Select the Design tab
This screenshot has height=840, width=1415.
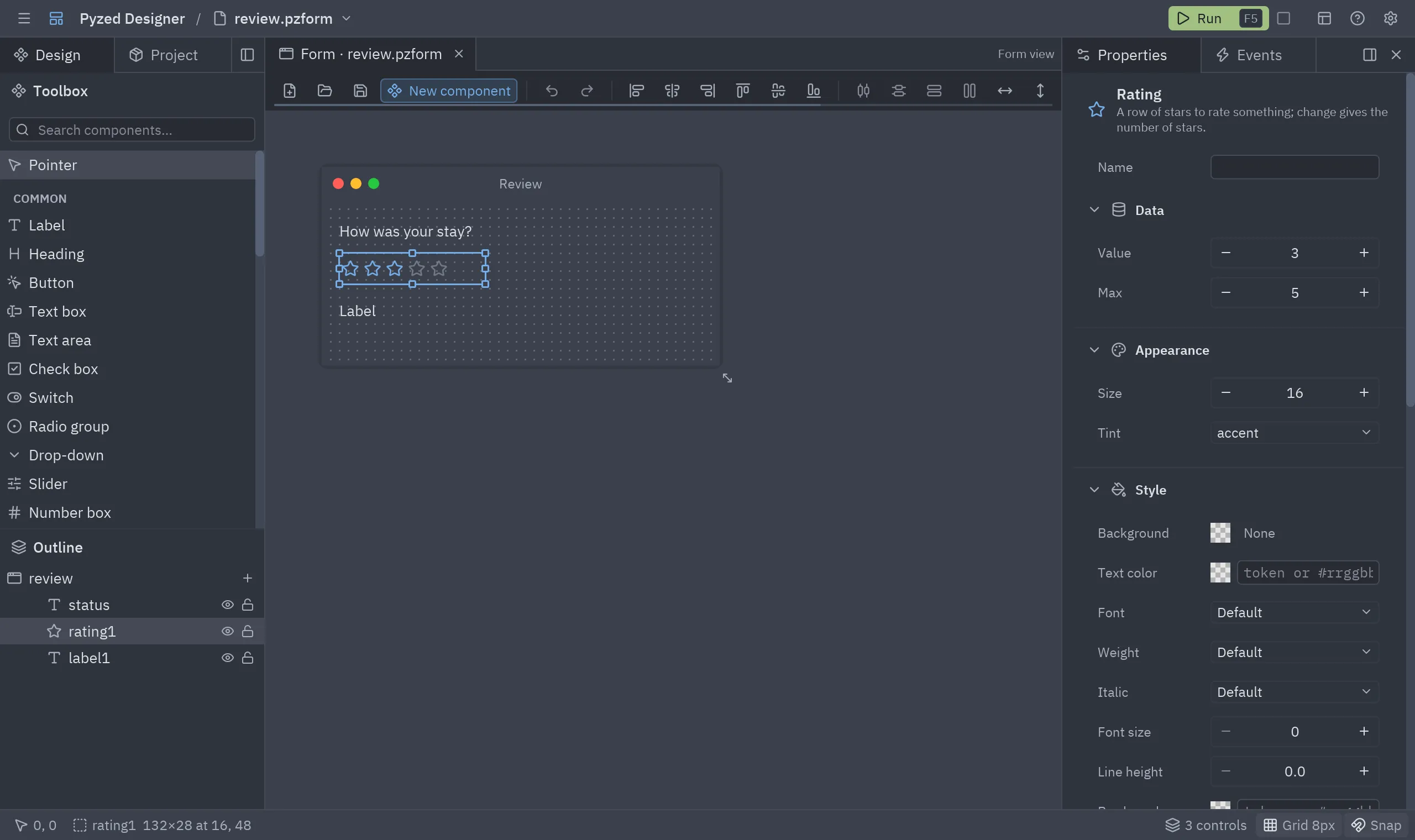click(x=57, y=55)
